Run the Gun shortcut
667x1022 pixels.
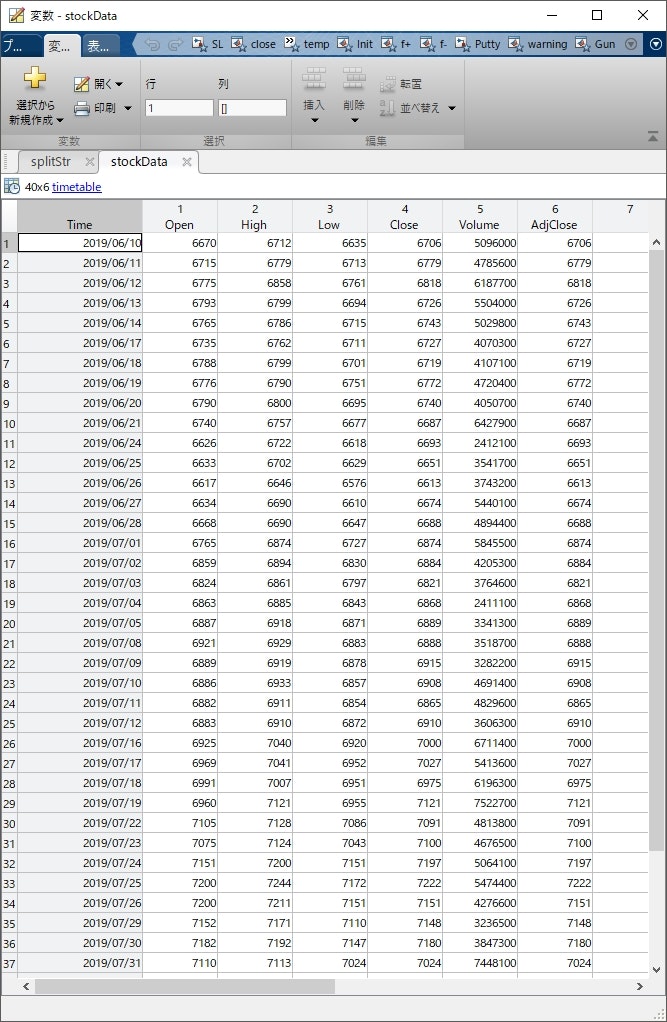click(595, 44)
